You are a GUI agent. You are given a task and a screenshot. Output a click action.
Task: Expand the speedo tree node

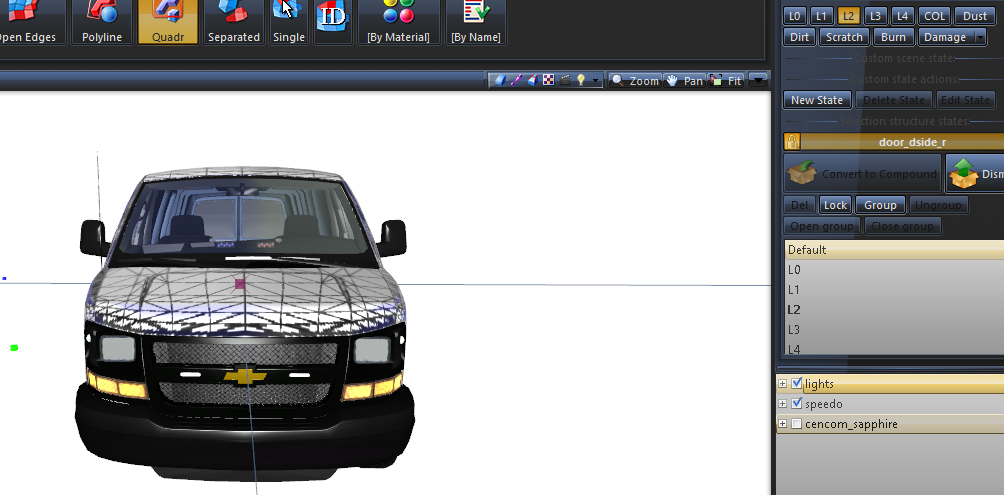782,404
